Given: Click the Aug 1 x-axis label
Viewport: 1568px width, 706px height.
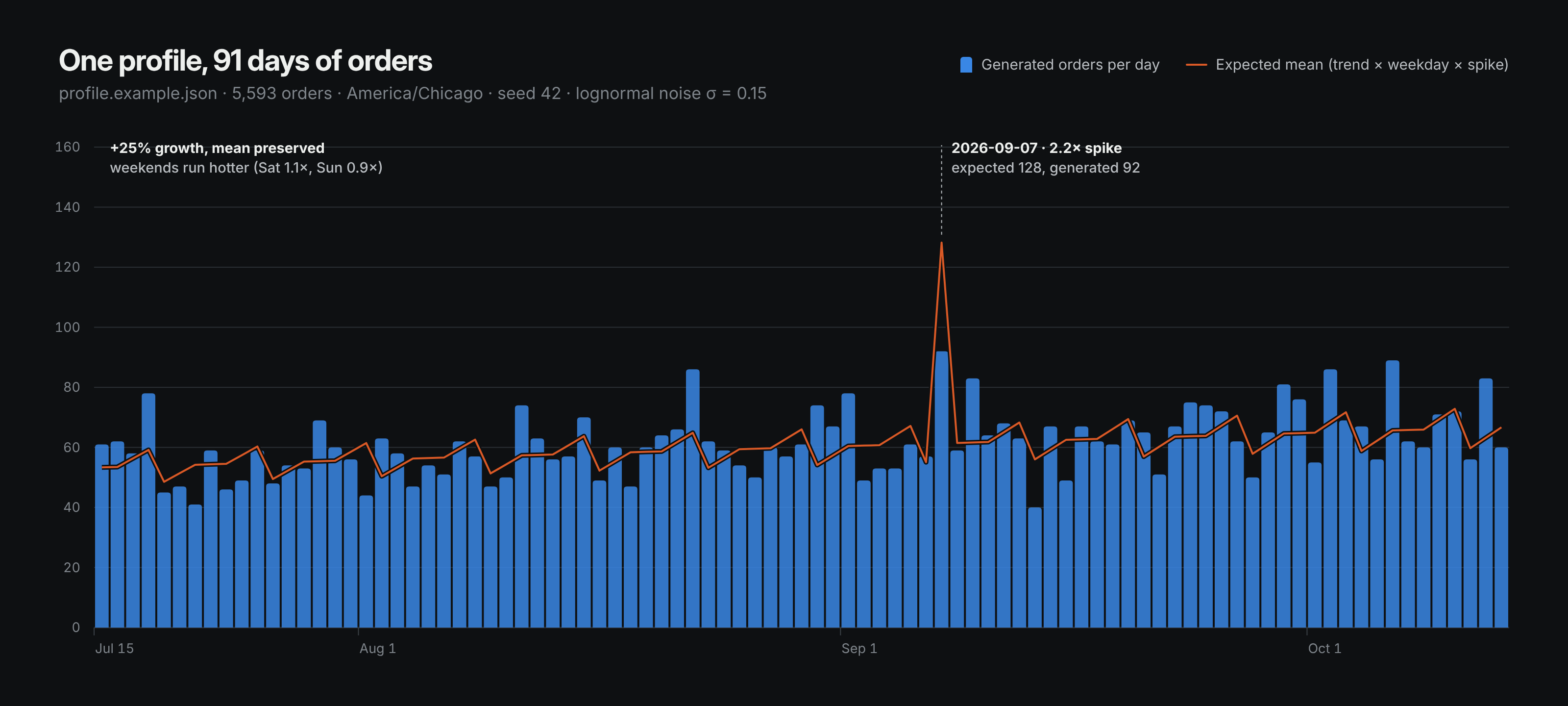Looking at the screenshot, I should tap(377, 648).
